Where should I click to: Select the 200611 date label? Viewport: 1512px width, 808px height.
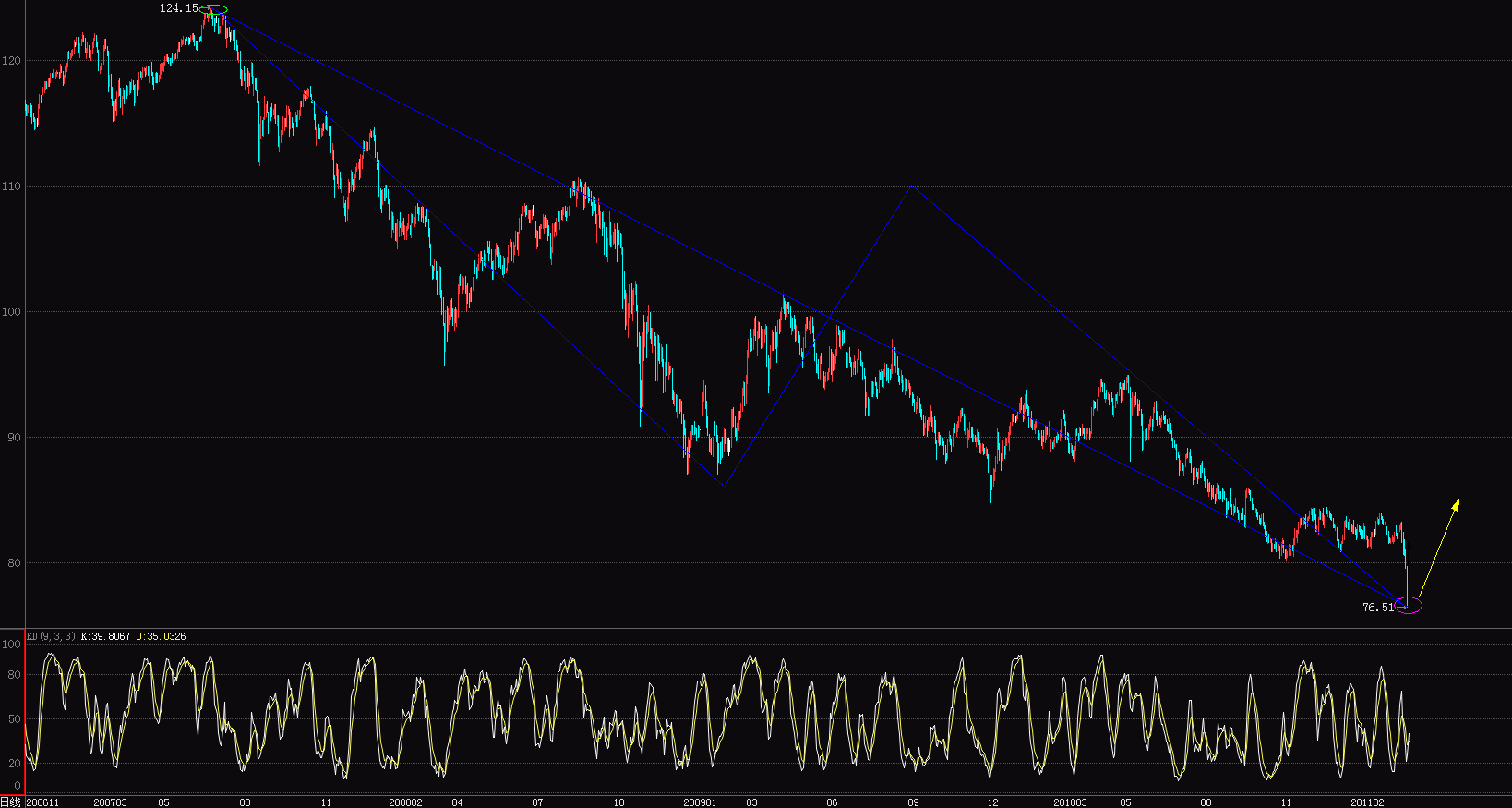click(42, 802)
